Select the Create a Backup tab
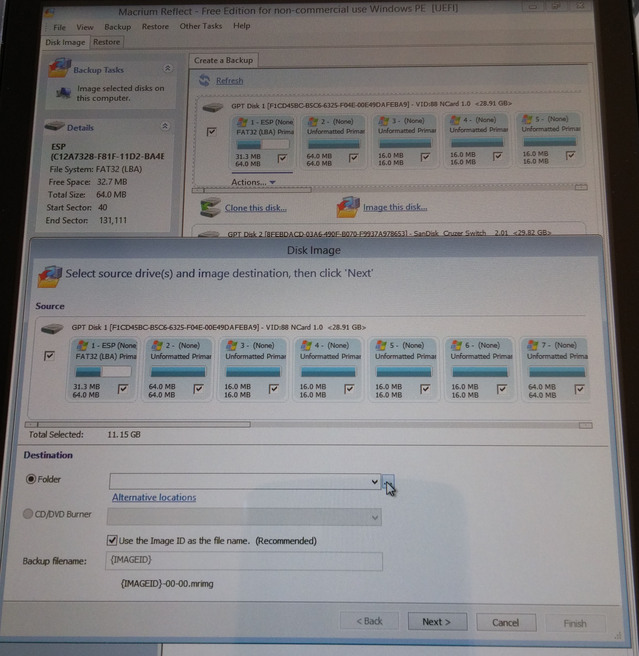639x656 pixels. click(223, 60)
